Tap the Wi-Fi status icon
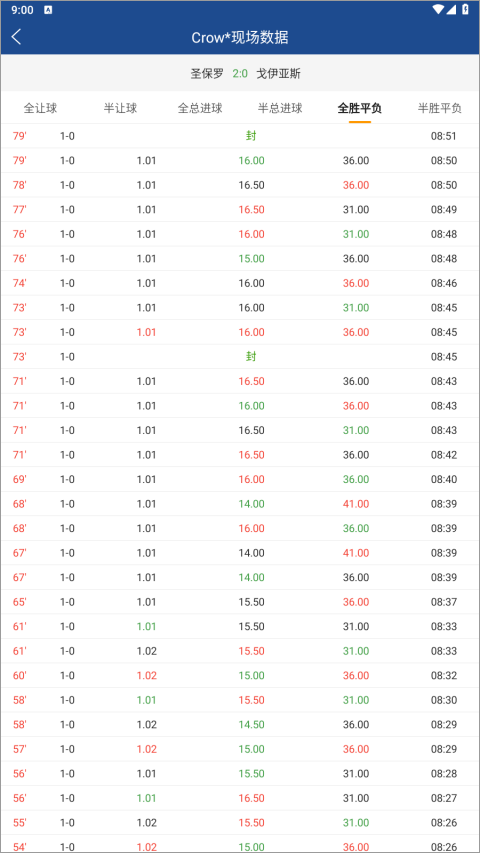 tap(438, 10)
